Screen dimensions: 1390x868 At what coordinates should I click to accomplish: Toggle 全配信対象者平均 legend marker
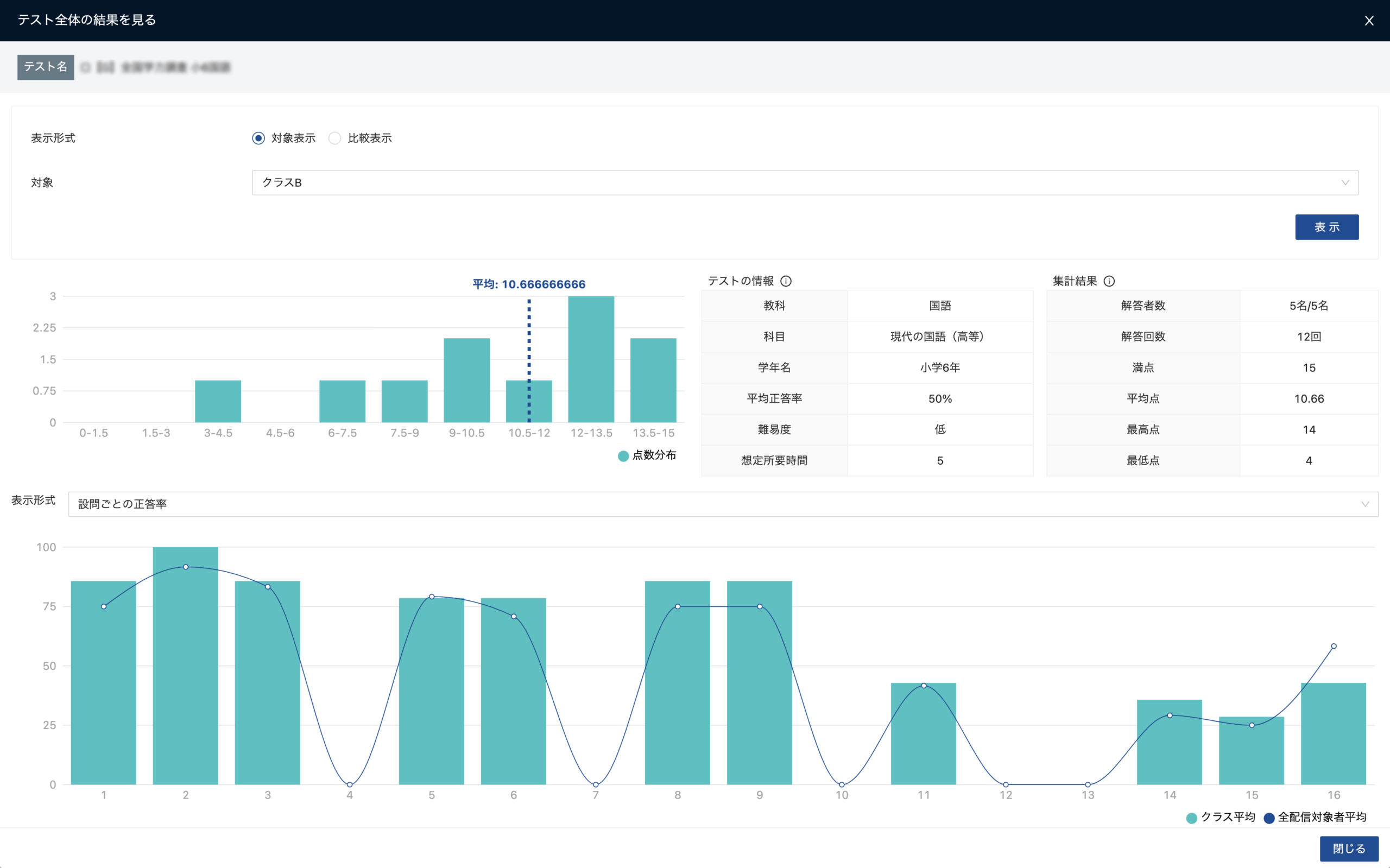point(1269,818)
